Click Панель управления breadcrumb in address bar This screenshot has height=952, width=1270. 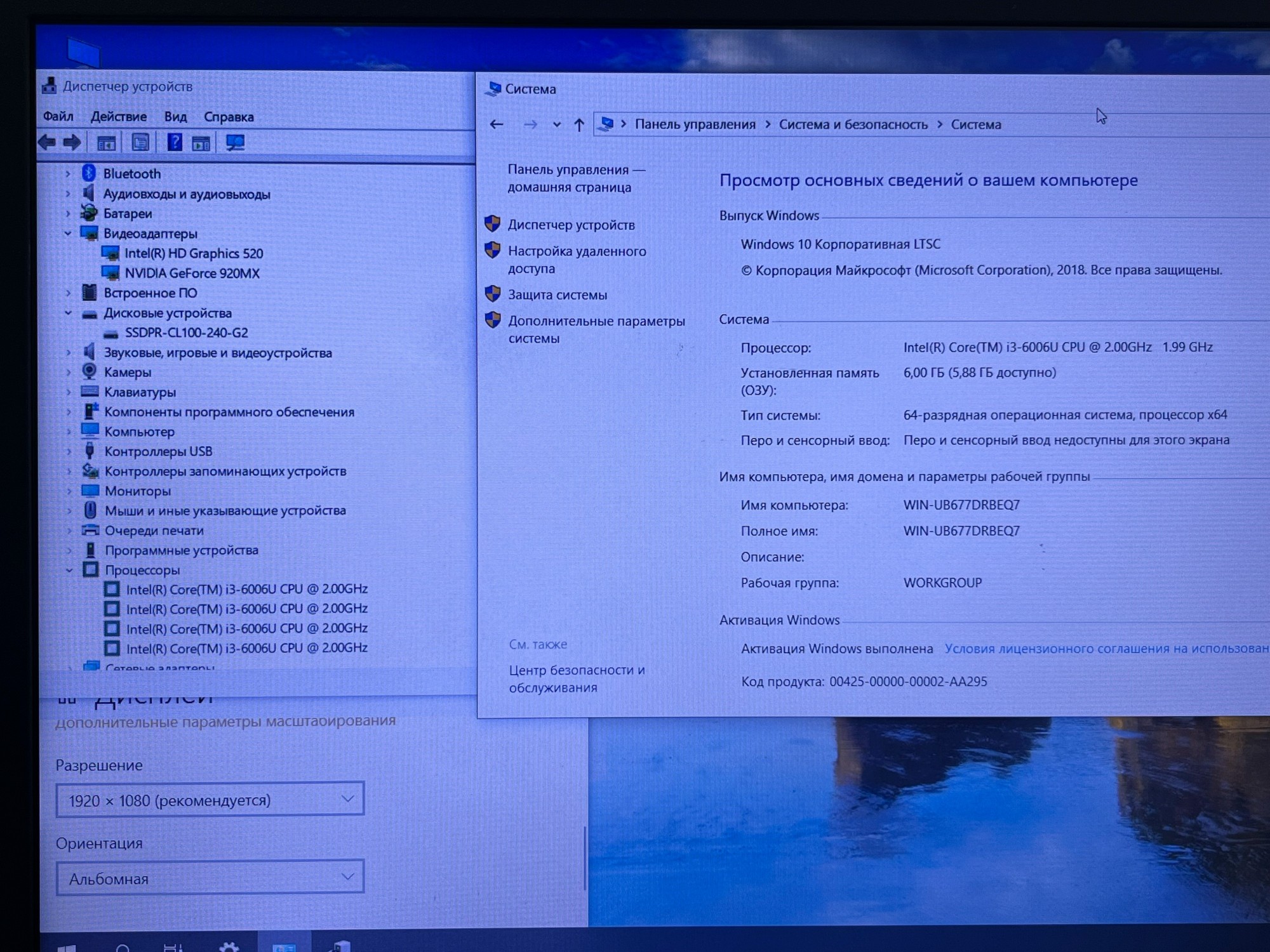[x=695, y=124]
